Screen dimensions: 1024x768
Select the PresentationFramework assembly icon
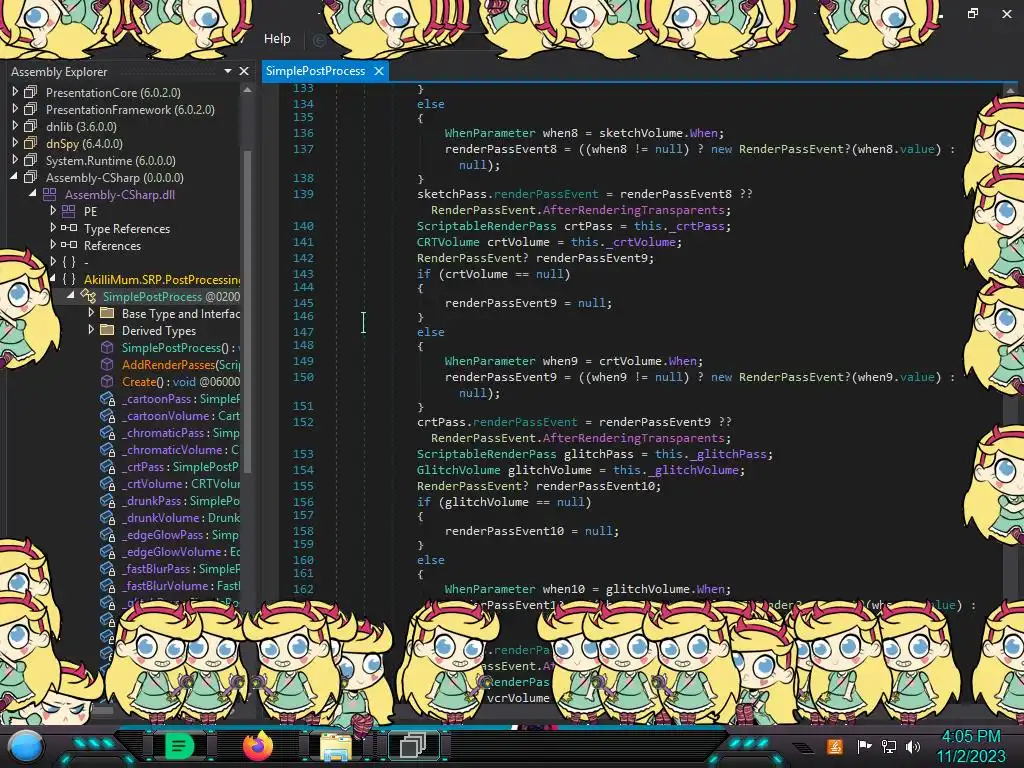[x=31, y=109]
